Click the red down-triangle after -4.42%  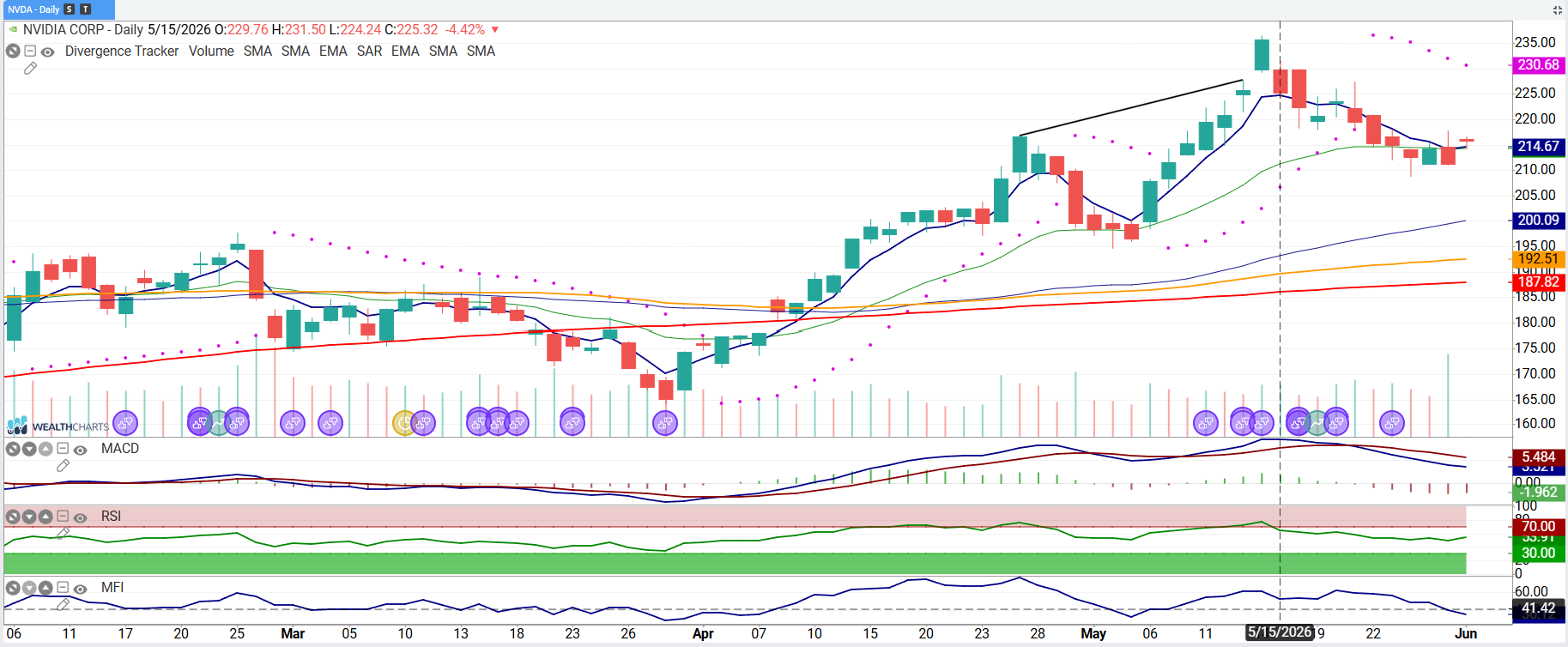(x=495, y=30)
